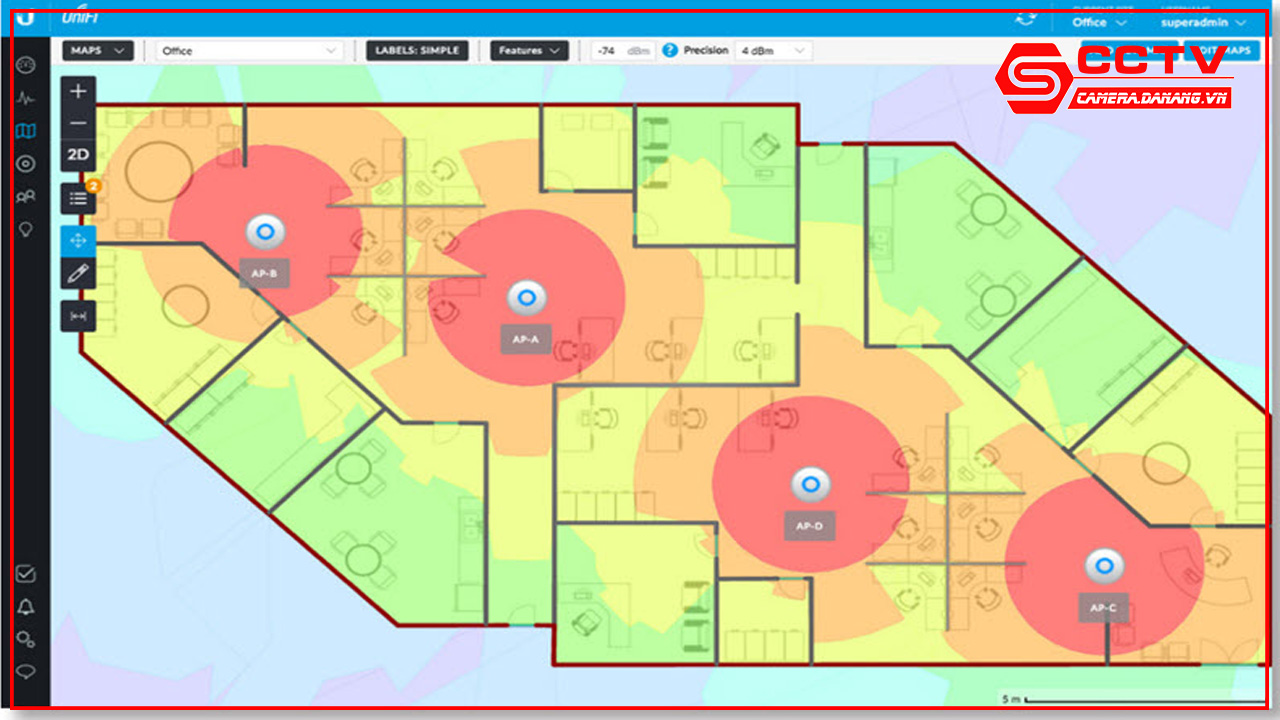Image resolution: width=1280 pixels, height=720 pixels.
Task: Click the device list button with badge
Action: [x=79, y=198]
